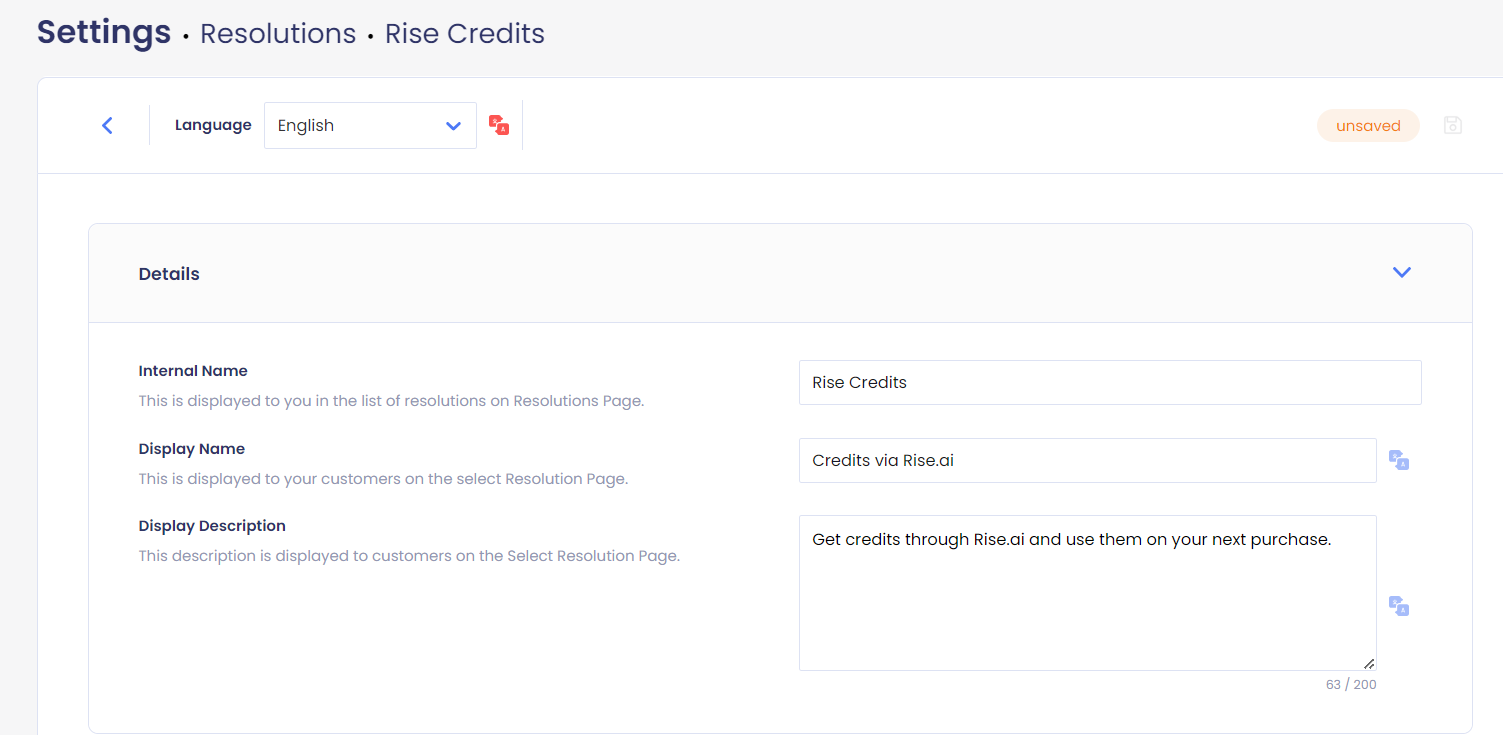The image size is (1503, 735).
Task: Click translate icon next to Display Description
Action: pyautogui.click(x=1399, y=606)
